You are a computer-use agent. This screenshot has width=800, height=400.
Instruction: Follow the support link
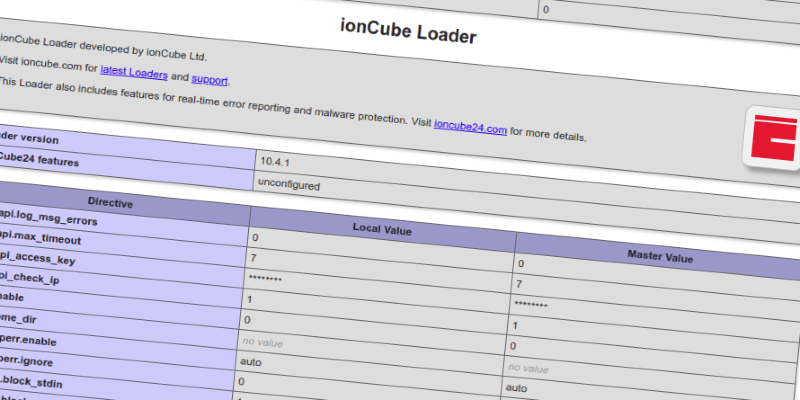[x=210, y=79]
